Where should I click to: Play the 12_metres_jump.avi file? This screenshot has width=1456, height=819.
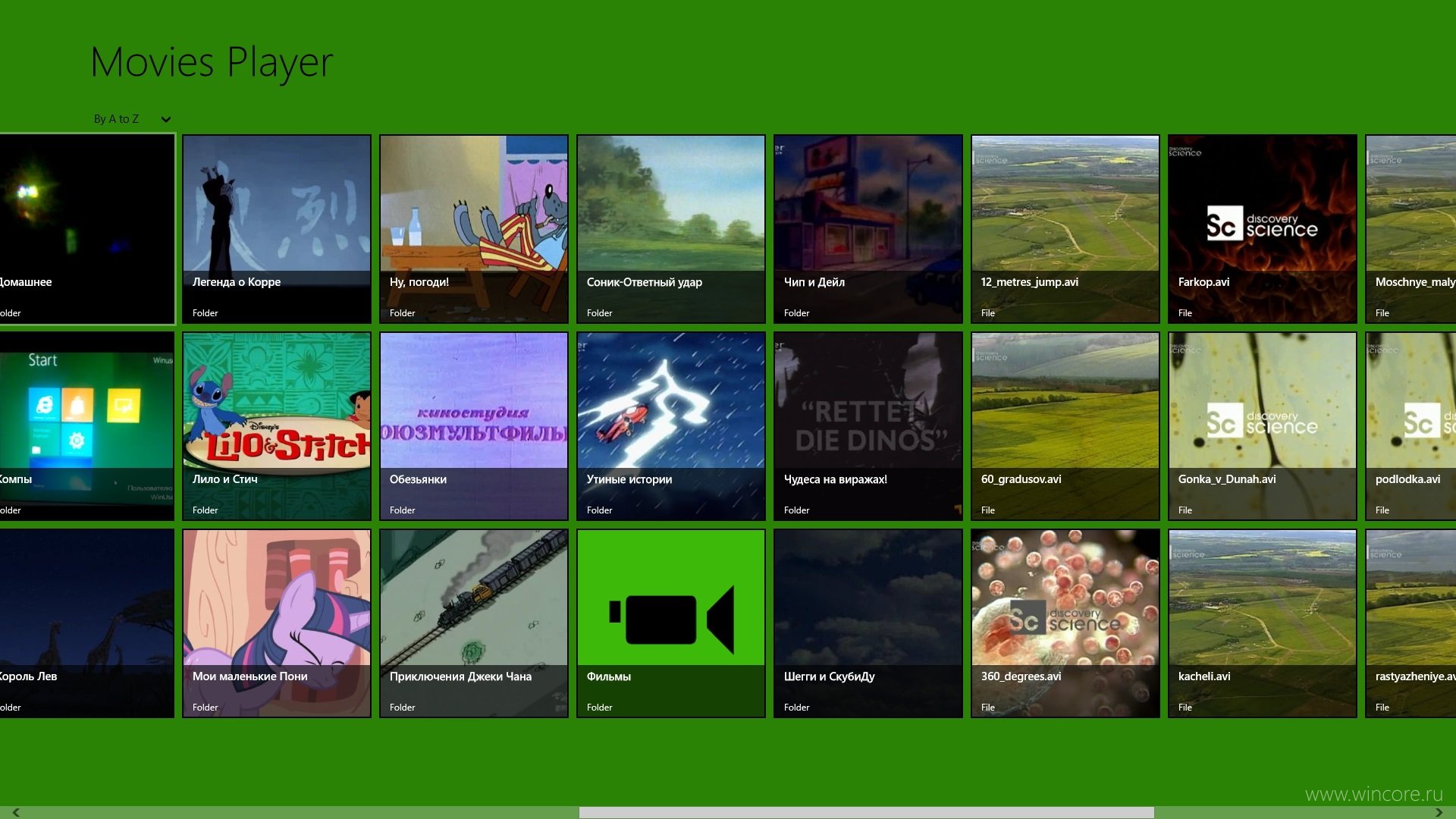tap(1065, 229)
